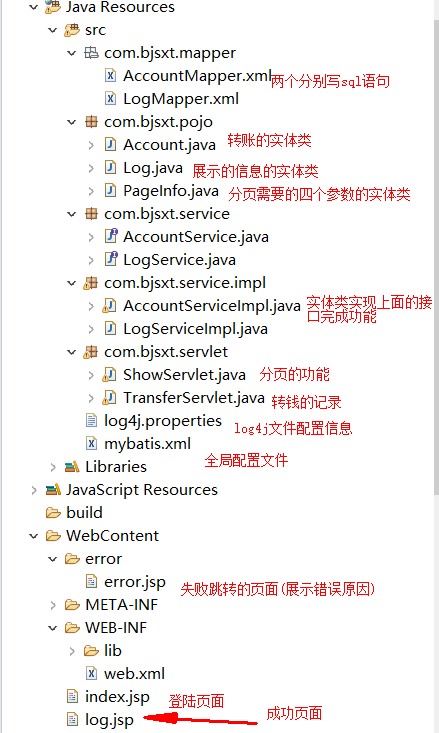Click the Account.java class icon

pos(110,144)
